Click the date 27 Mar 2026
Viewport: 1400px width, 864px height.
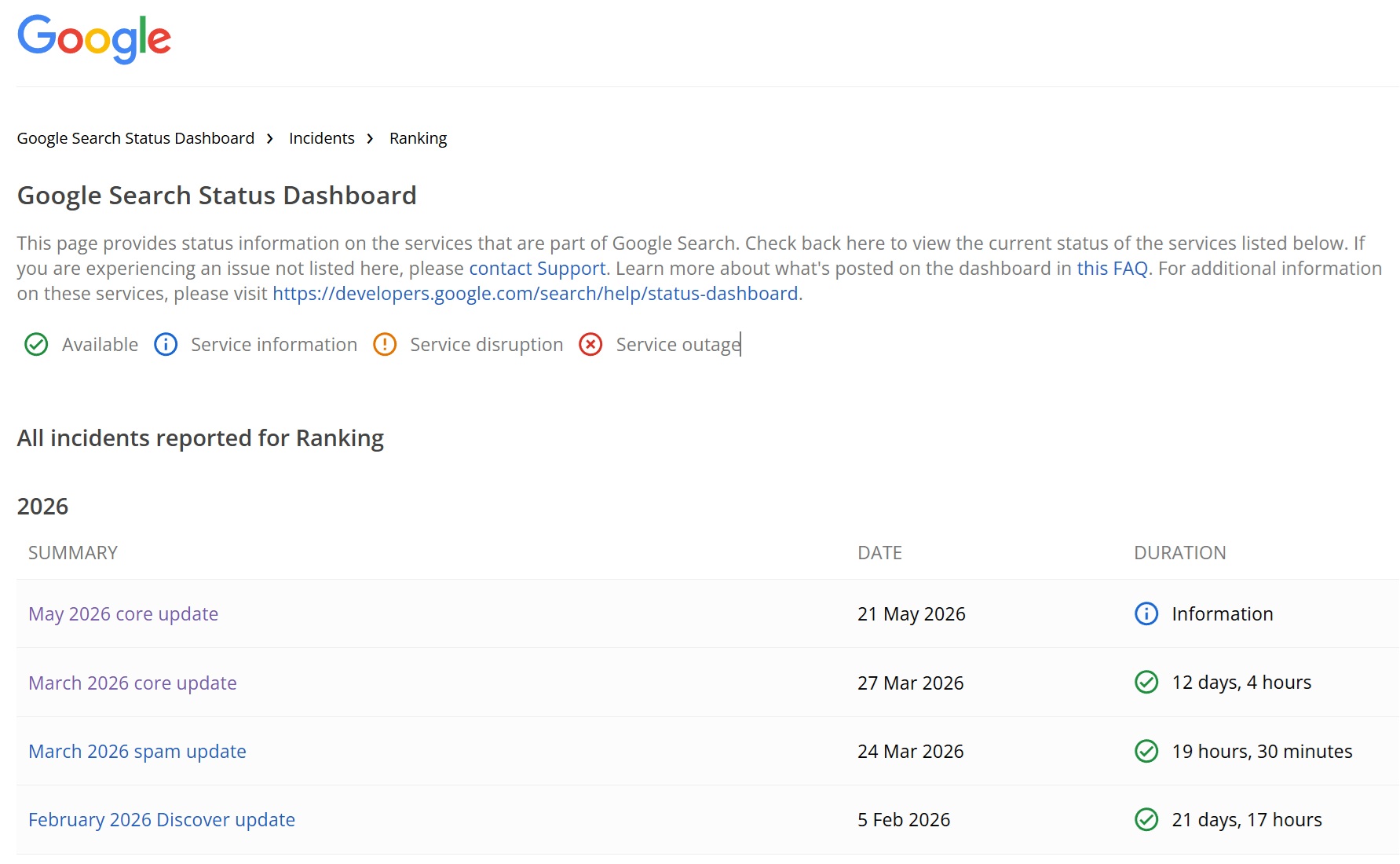(911, 683)
